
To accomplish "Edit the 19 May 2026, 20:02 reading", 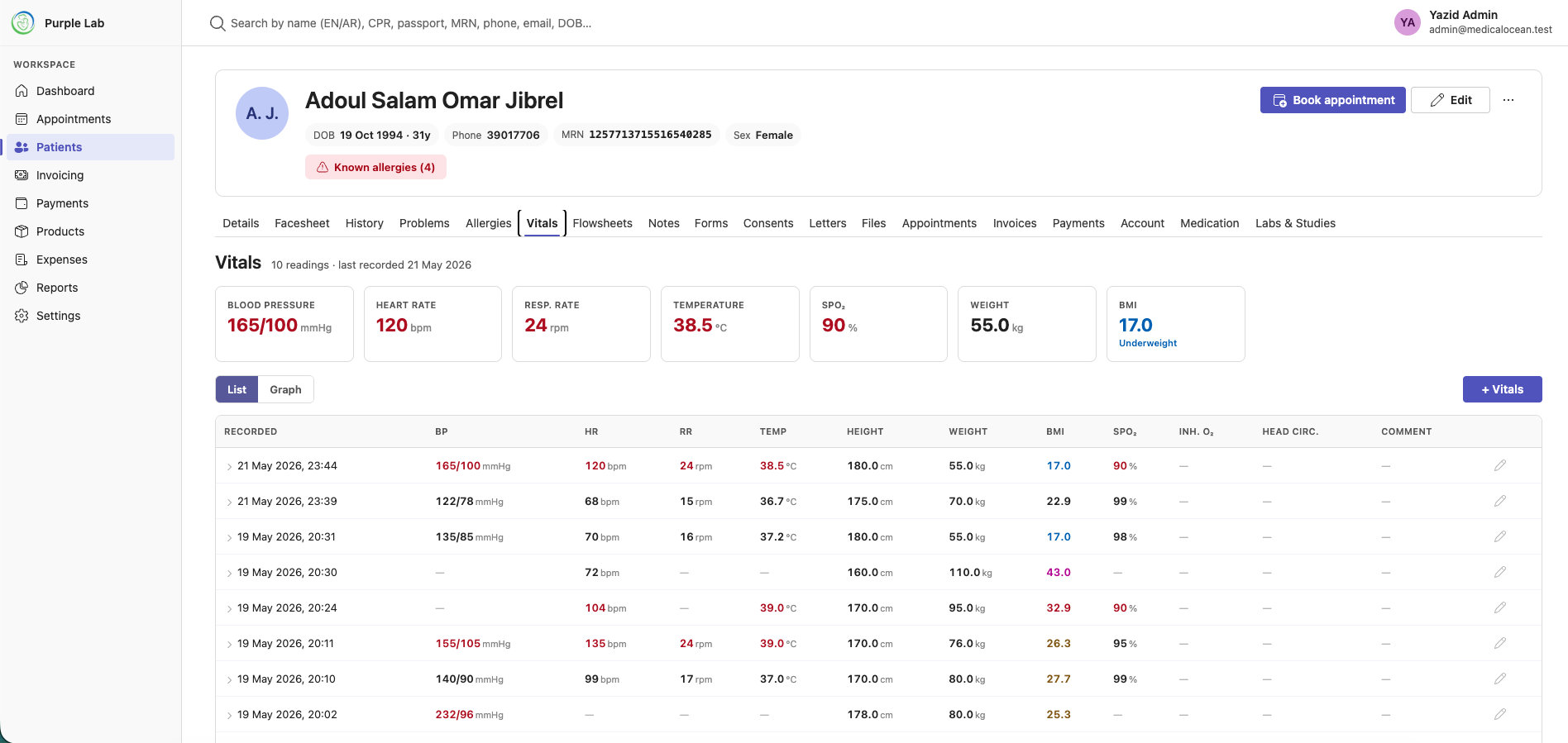I will (x=1500, y=714).
